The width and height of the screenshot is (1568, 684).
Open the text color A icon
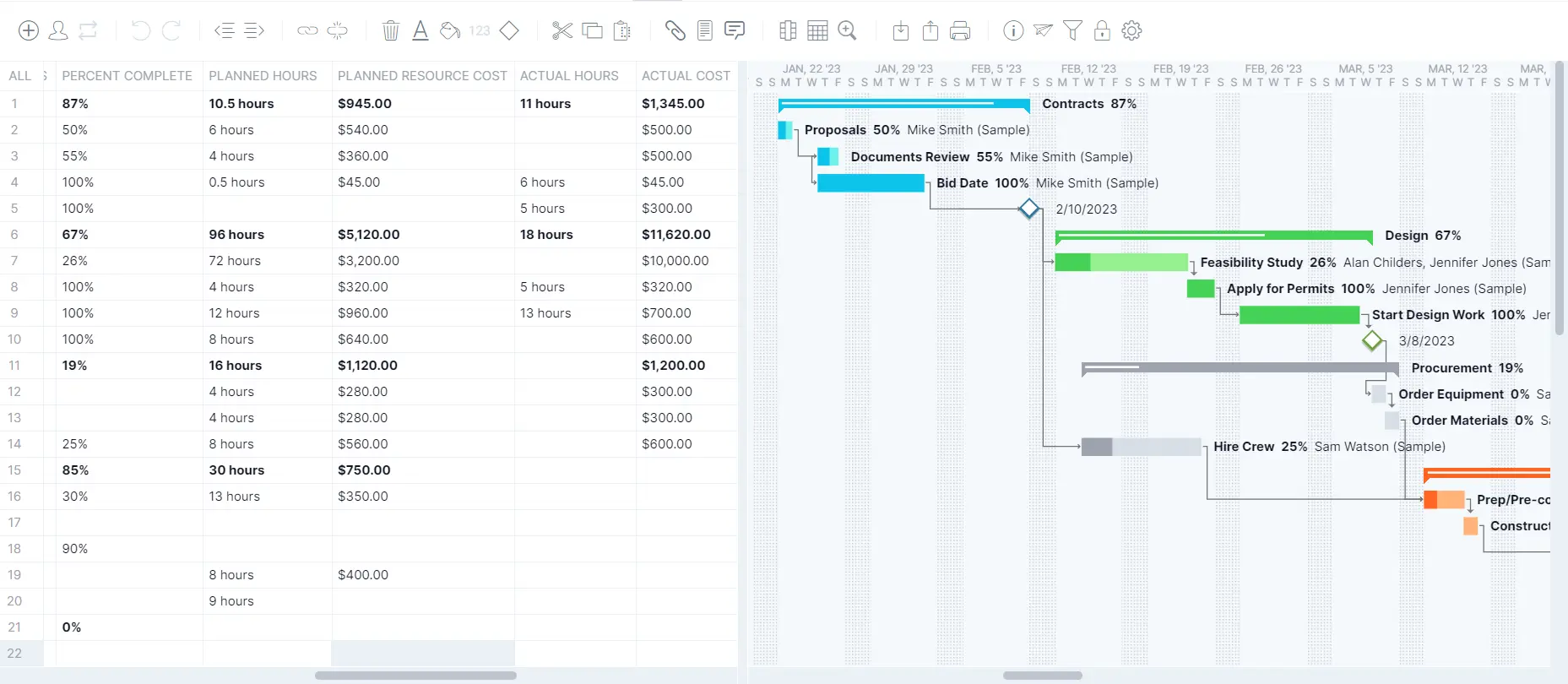pos(420,31)
